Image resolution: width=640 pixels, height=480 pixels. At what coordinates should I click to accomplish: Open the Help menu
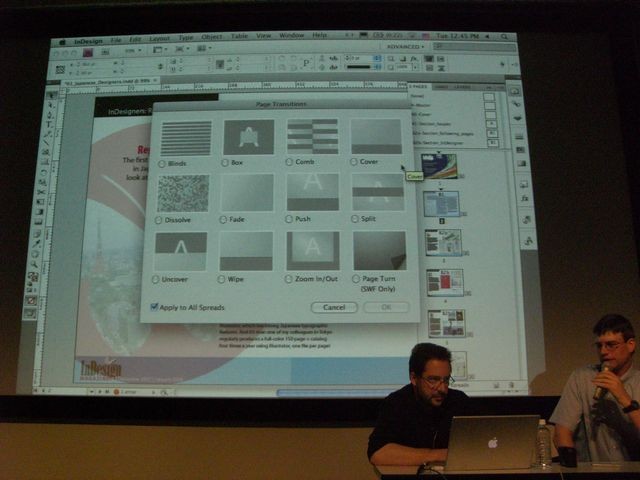(319, 36)
